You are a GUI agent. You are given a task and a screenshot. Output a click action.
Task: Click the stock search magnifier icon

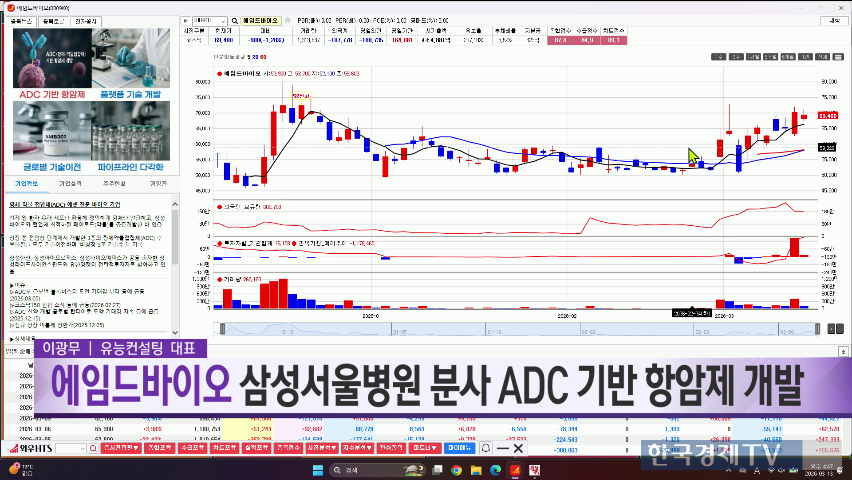234,20
